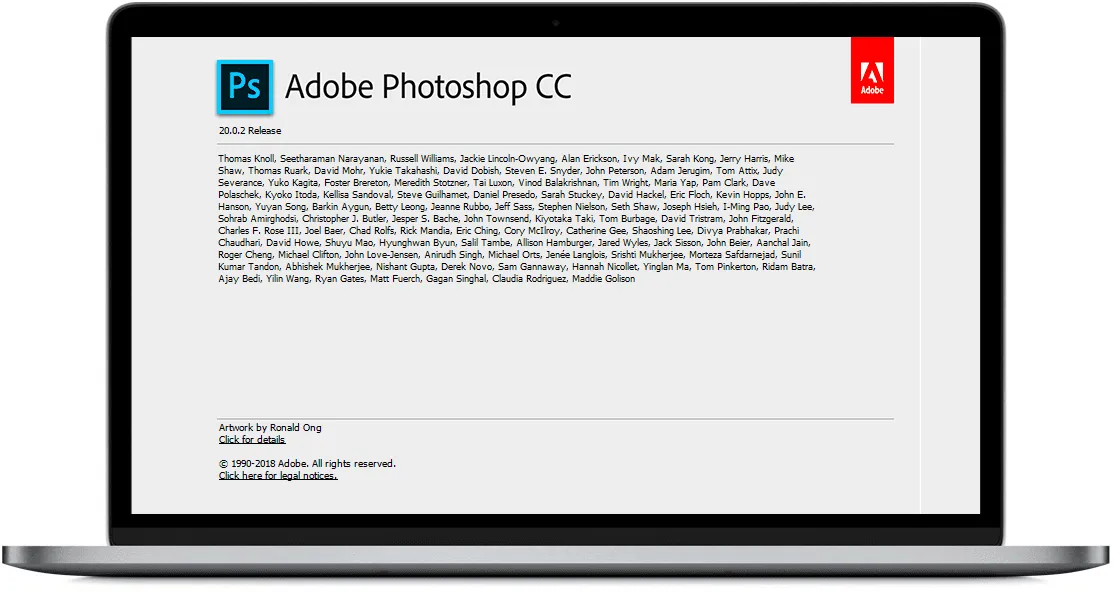The image size is (1114, 594).
Task: Click the blank area below the credits list
Action: [x=556, y=350]
